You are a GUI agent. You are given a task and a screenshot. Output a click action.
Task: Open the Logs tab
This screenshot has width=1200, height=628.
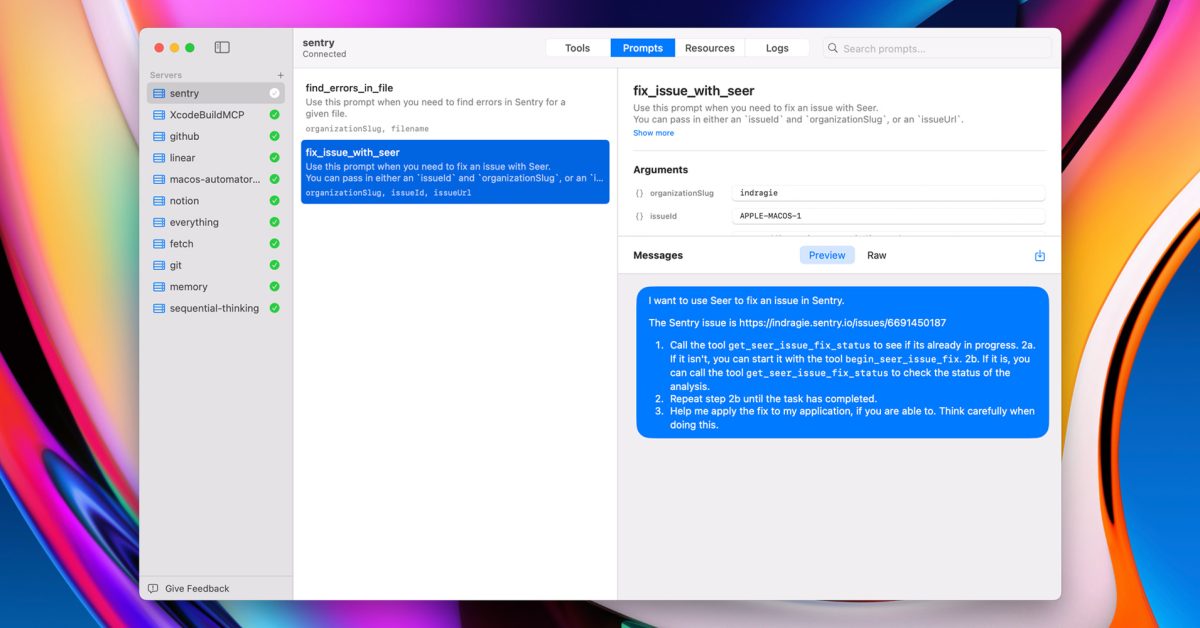click(777, 48)
